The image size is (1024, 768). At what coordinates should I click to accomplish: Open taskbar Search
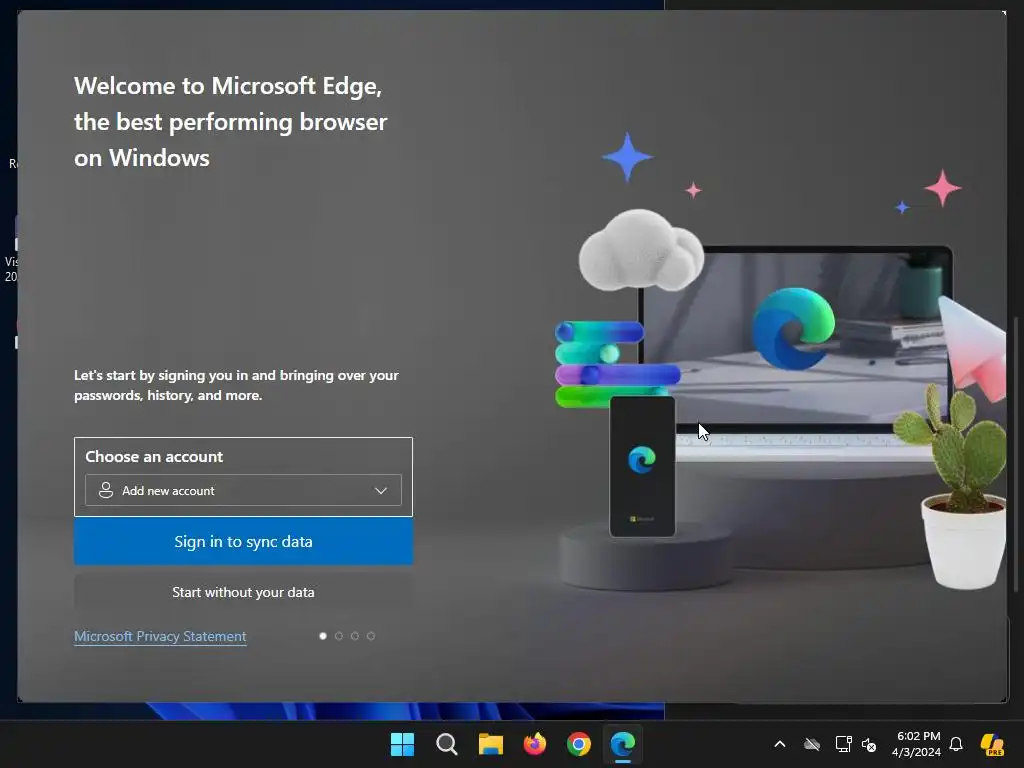(x=447, y=744)
